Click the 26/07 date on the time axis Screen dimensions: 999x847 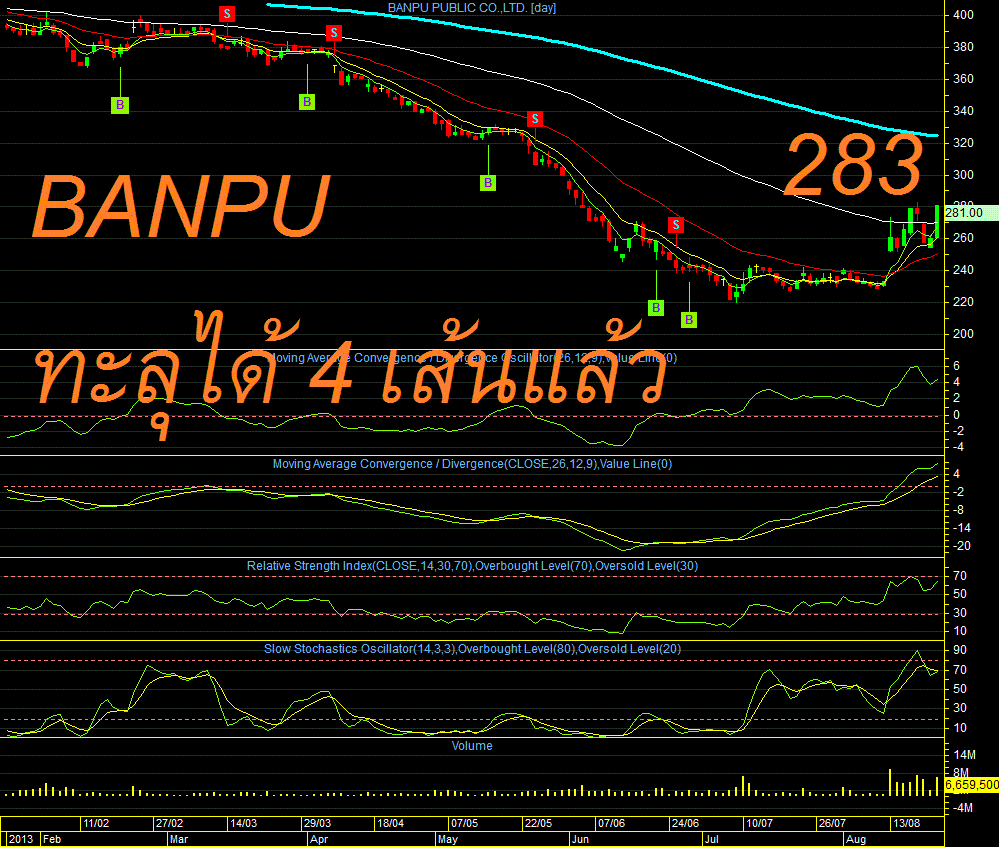[832, 823]
